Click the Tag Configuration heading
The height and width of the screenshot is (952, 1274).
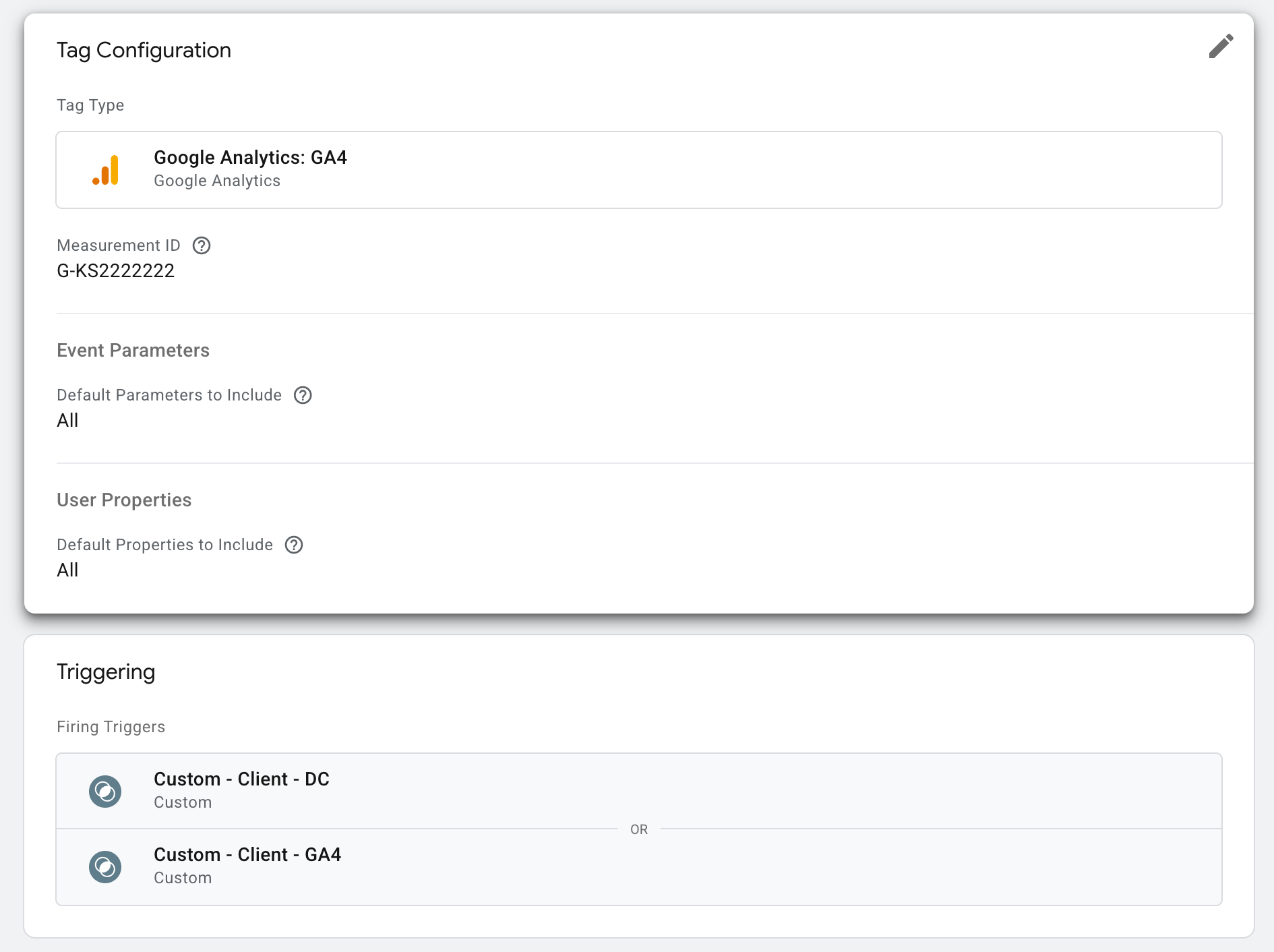click(x=144, y=51)
